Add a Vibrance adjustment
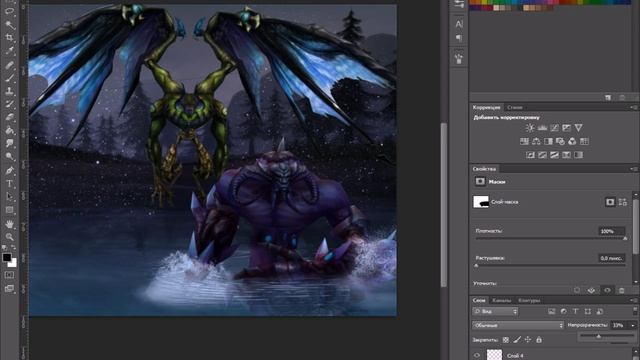The width and height of the screenshot is (640, 360). click(578, 128)
